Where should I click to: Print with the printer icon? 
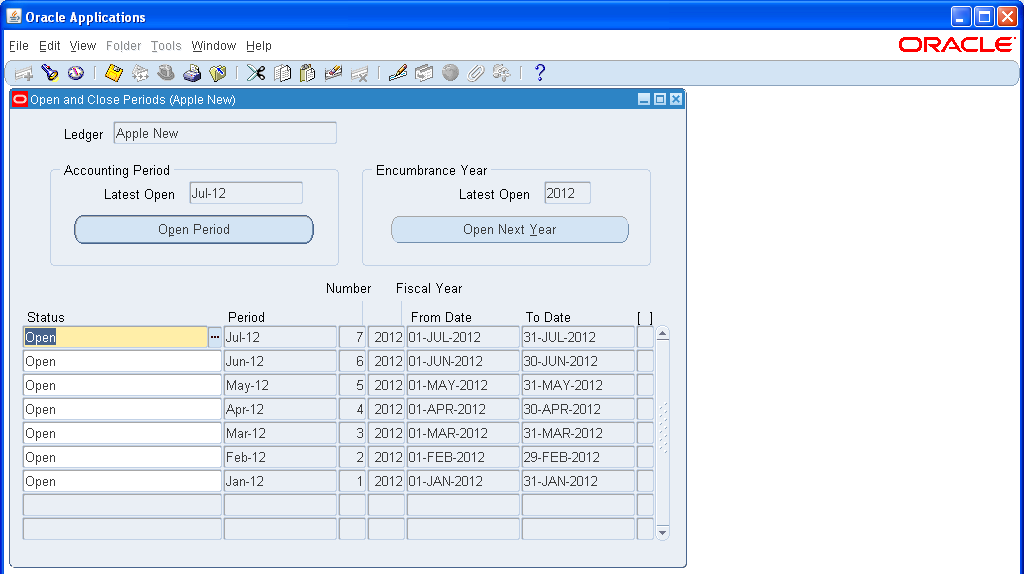click(x=192, y=73)
